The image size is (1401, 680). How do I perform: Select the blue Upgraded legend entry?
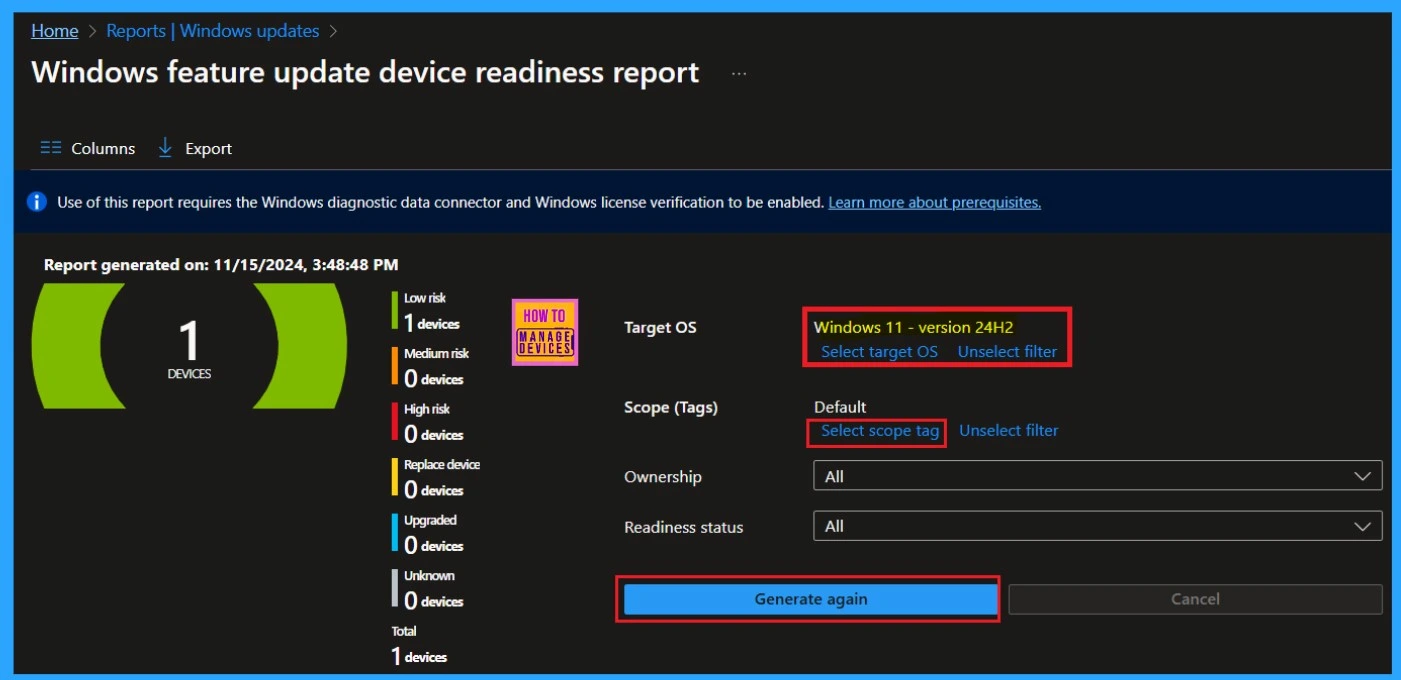(427, 534)
